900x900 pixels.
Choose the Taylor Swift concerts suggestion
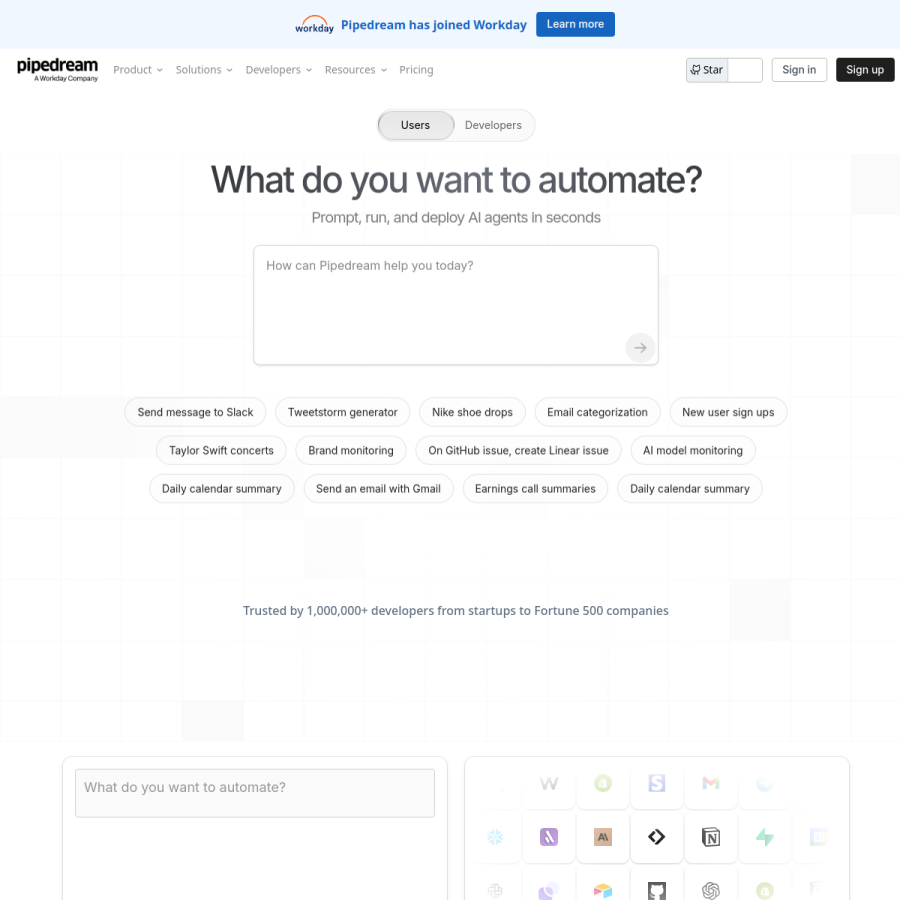coord(221,451)
